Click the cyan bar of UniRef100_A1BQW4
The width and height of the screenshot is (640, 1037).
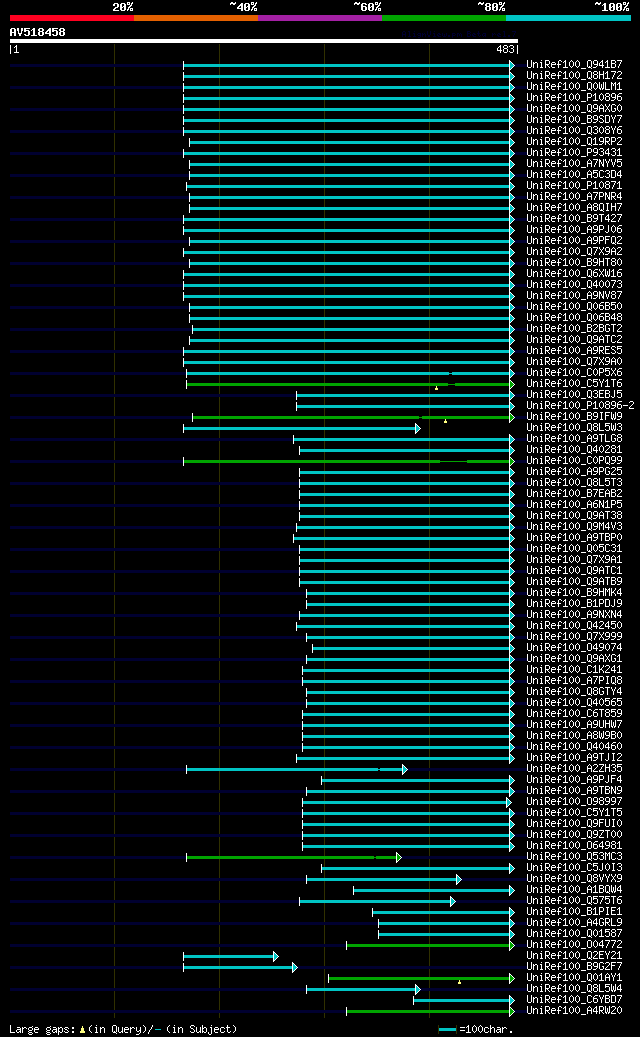pos(434,890)
